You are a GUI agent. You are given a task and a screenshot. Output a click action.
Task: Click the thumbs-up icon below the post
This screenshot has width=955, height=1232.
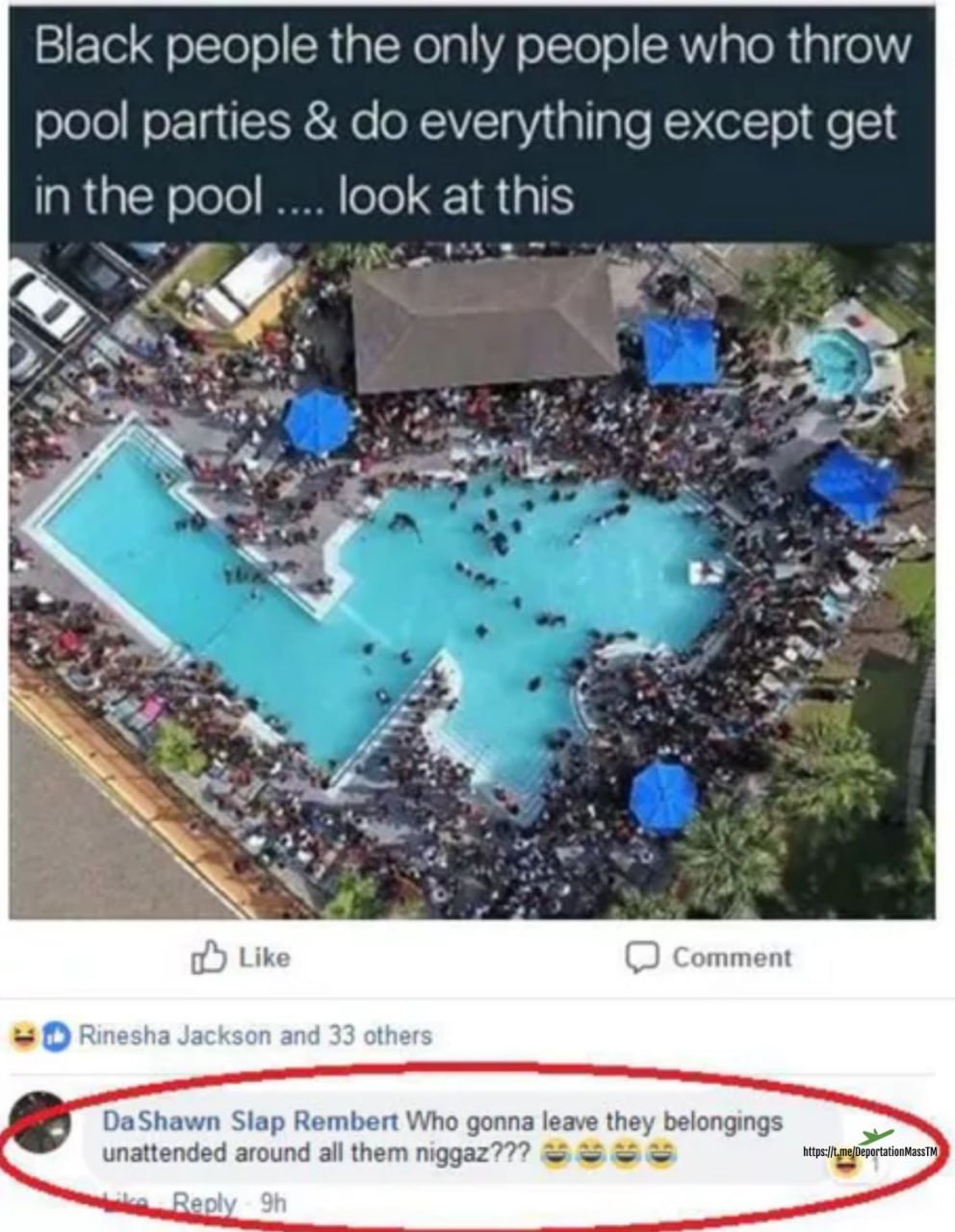[209, 957]
